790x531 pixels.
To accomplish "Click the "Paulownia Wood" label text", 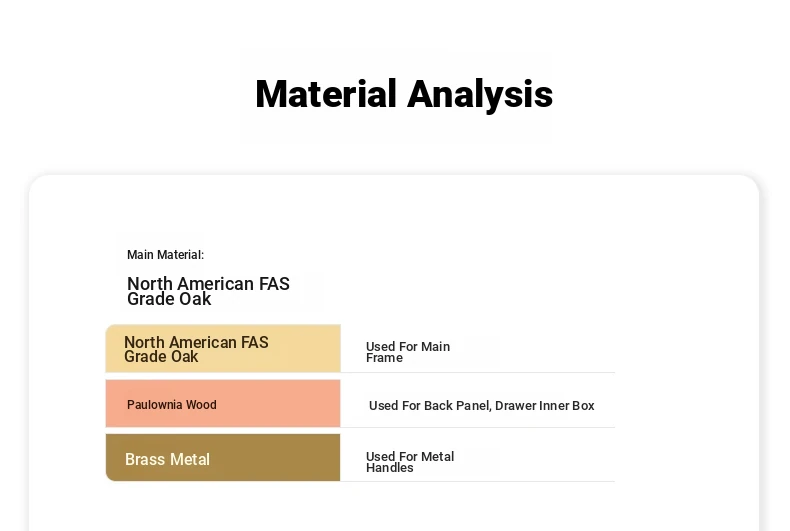I will (x=172, y=405).
